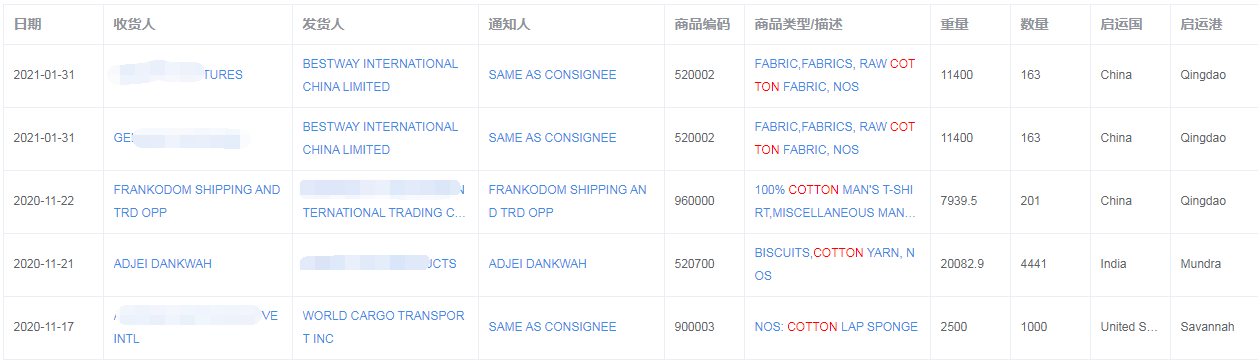Open the 100% COTTON MAN'S T-SHIRT description

tap(835, 201)
